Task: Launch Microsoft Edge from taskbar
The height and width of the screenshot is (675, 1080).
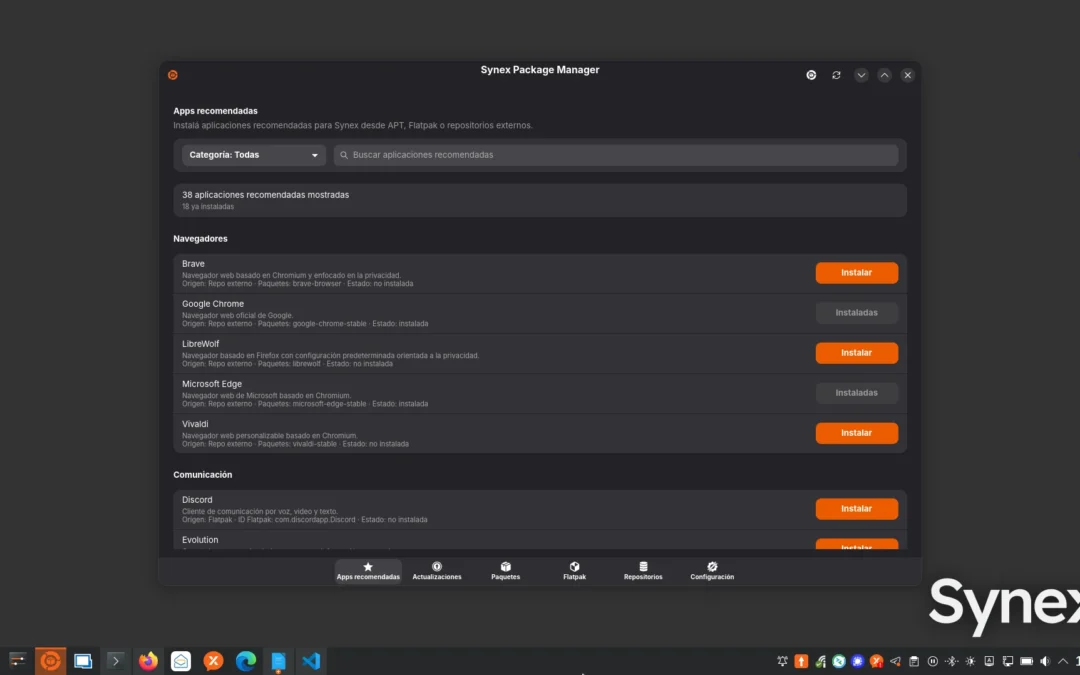Action: 246,661
